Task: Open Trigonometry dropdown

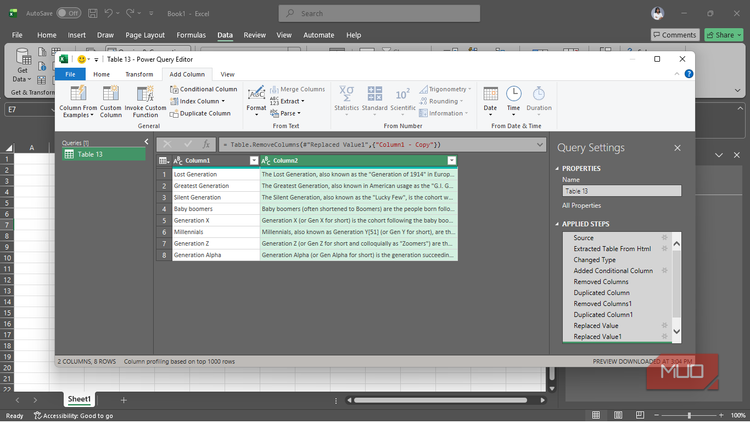Action: pyautogui.click(x=445, y=89)
